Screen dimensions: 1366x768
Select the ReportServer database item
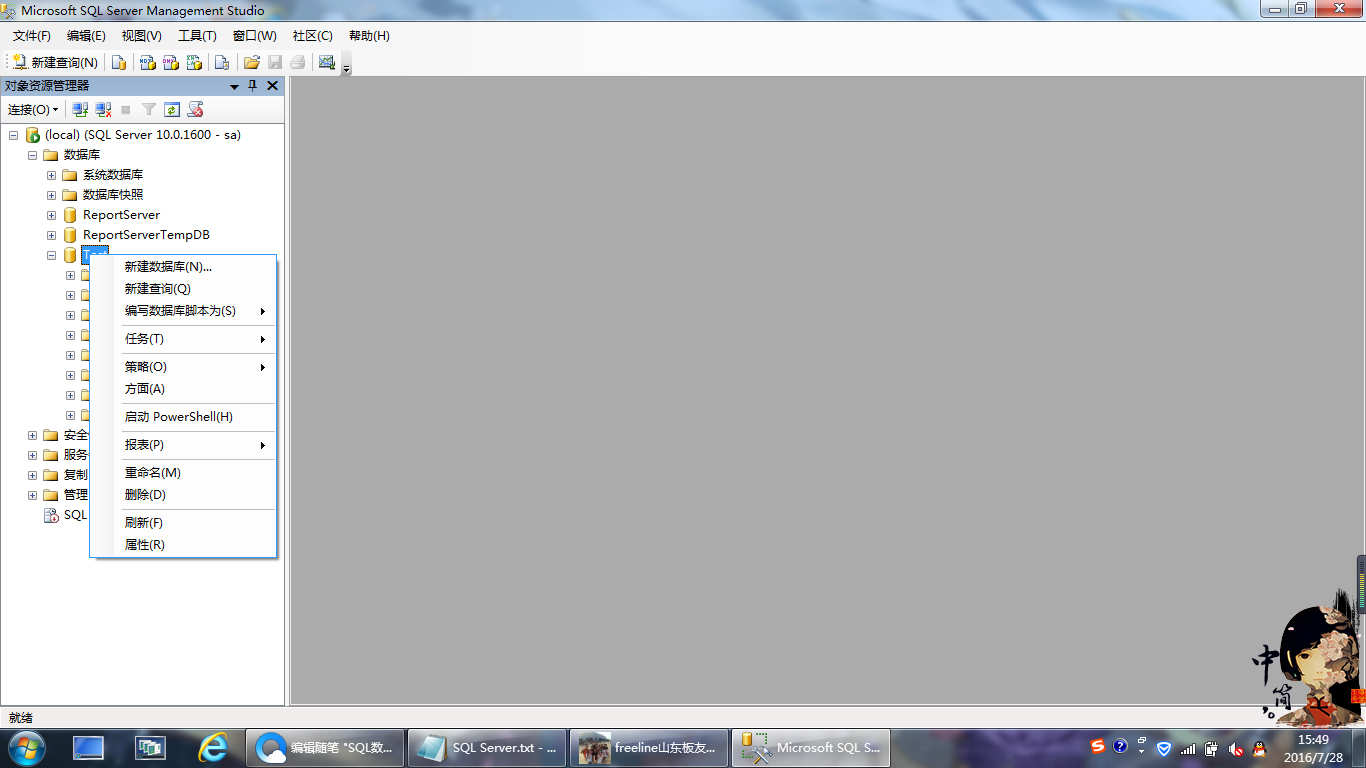(121, 215)
